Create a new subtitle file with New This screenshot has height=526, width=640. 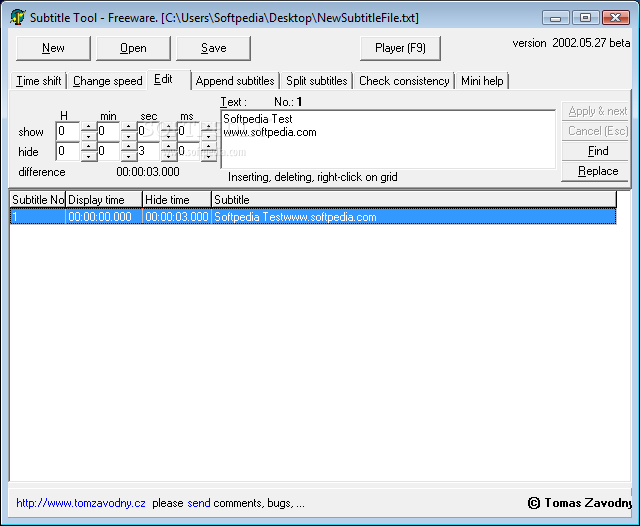point(53,48)
